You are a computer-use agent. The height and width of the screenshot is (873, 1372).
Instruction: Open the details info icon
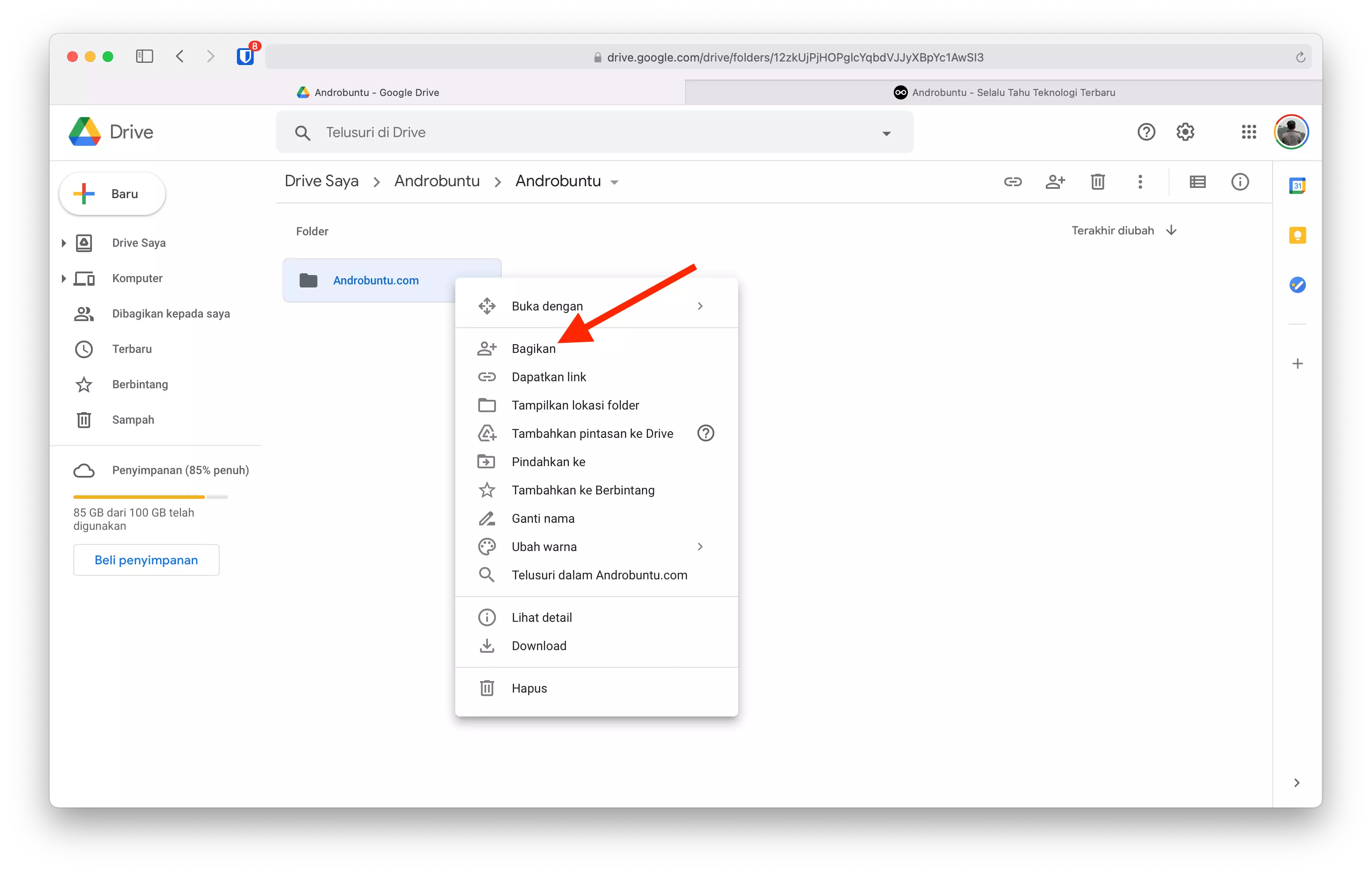1240,181
